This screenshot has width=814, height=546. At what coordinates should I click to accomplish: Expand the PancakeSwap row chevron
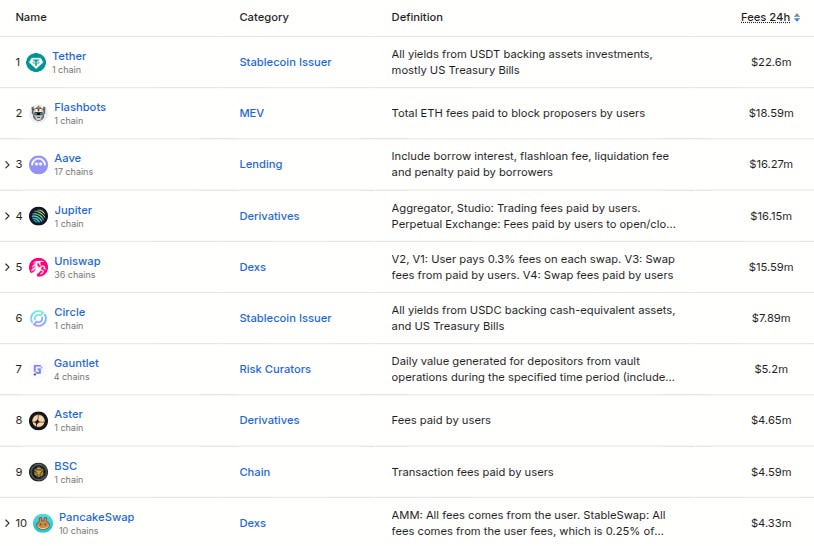[x=7, y=523]
